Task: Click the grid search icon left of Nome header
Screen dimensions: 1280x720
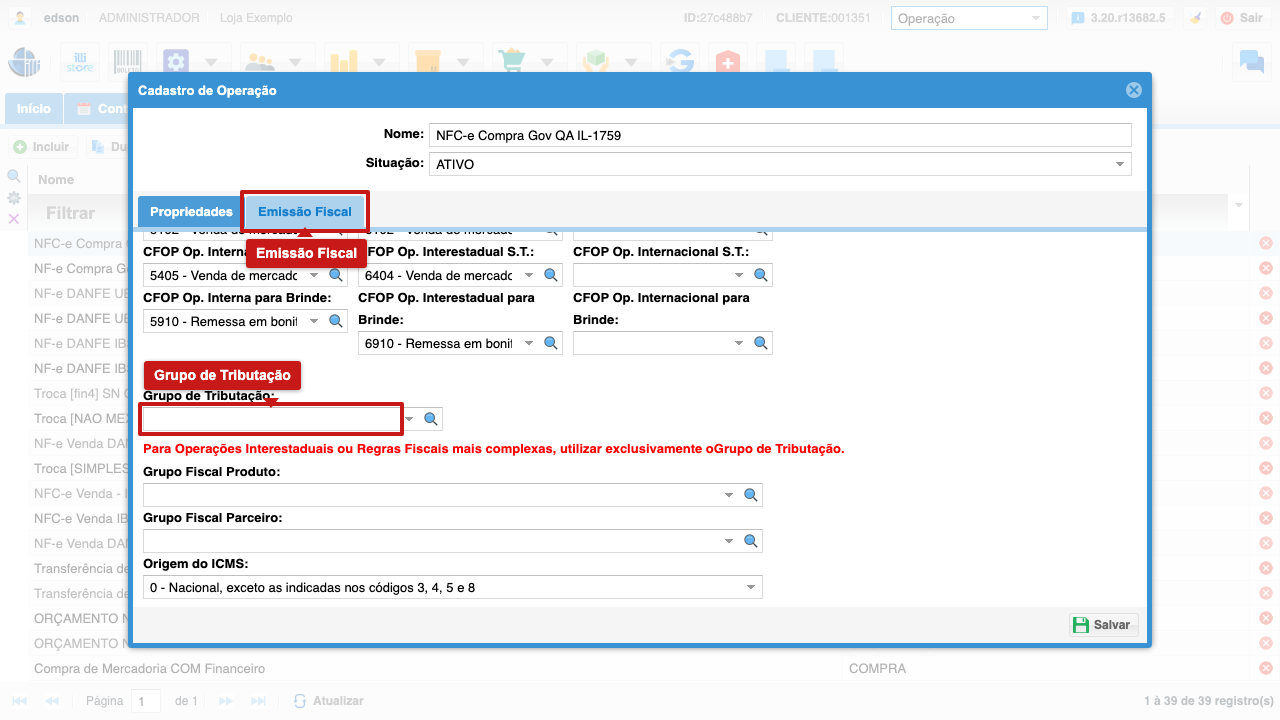Action: 14,176
